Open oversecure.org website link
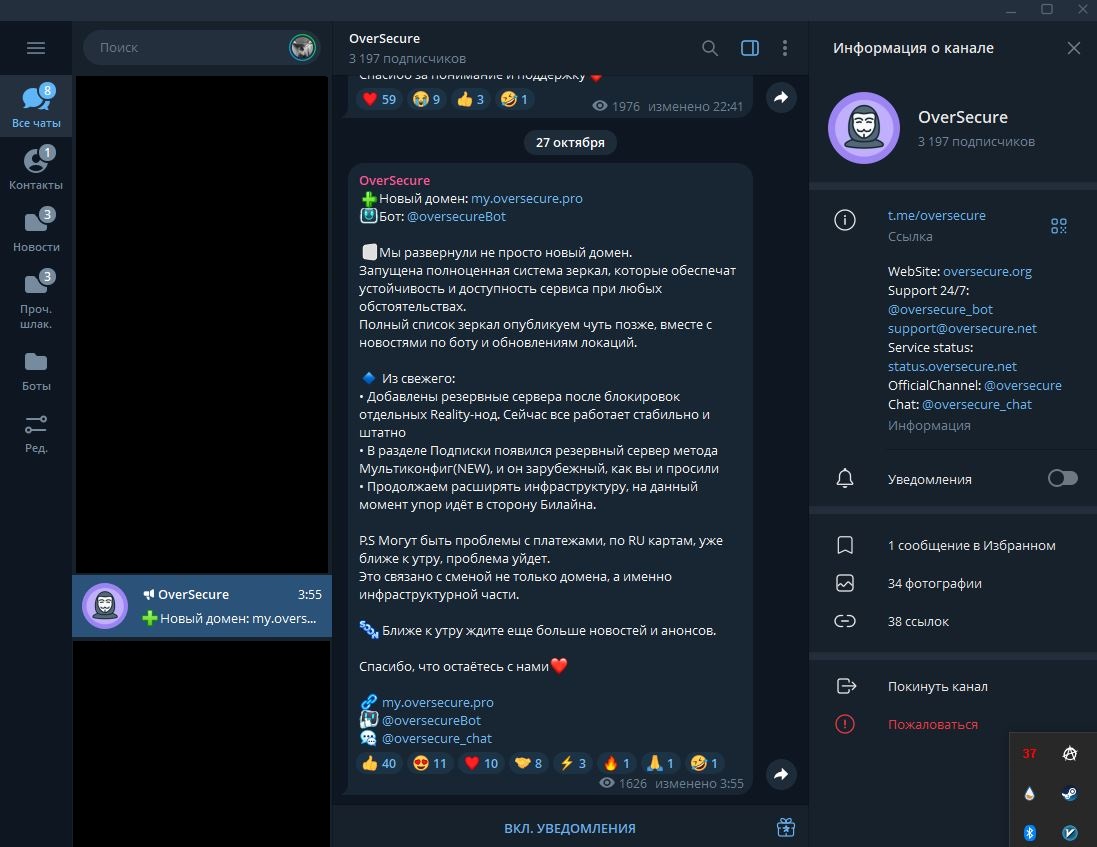Image resolution: width=1097 pixels, height=847 pixels. [987, 271]
